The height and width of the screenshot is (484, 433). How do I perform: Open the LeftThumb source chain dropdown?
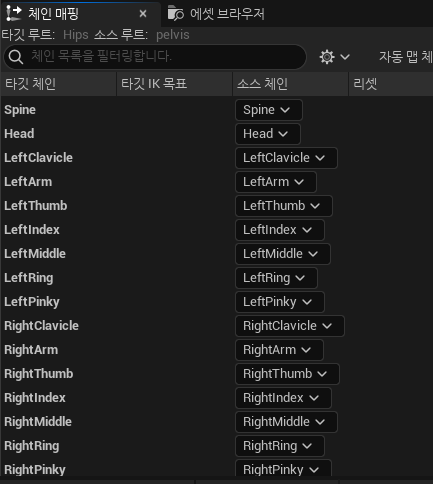[284, 206]
